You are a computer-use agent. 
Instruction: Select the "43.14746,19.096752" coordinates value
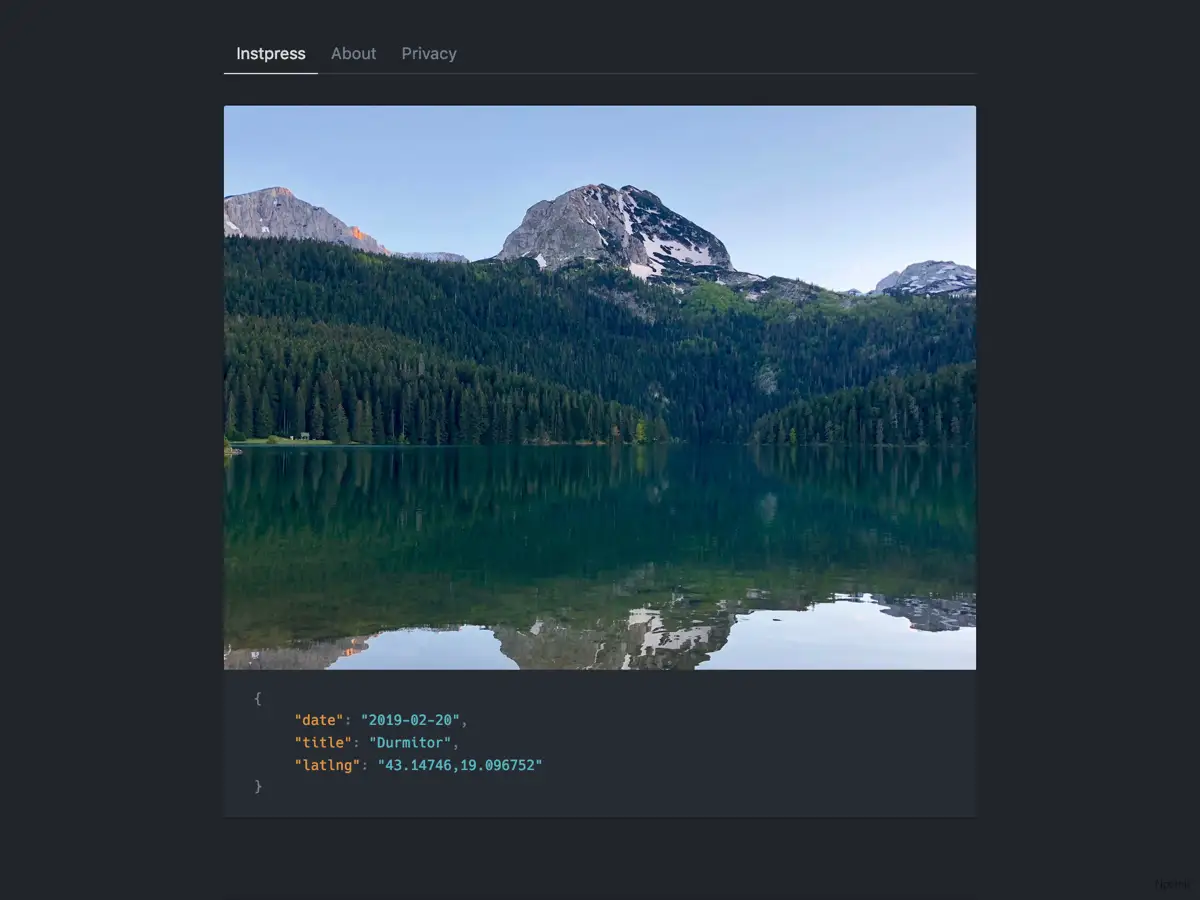(460, 765)
